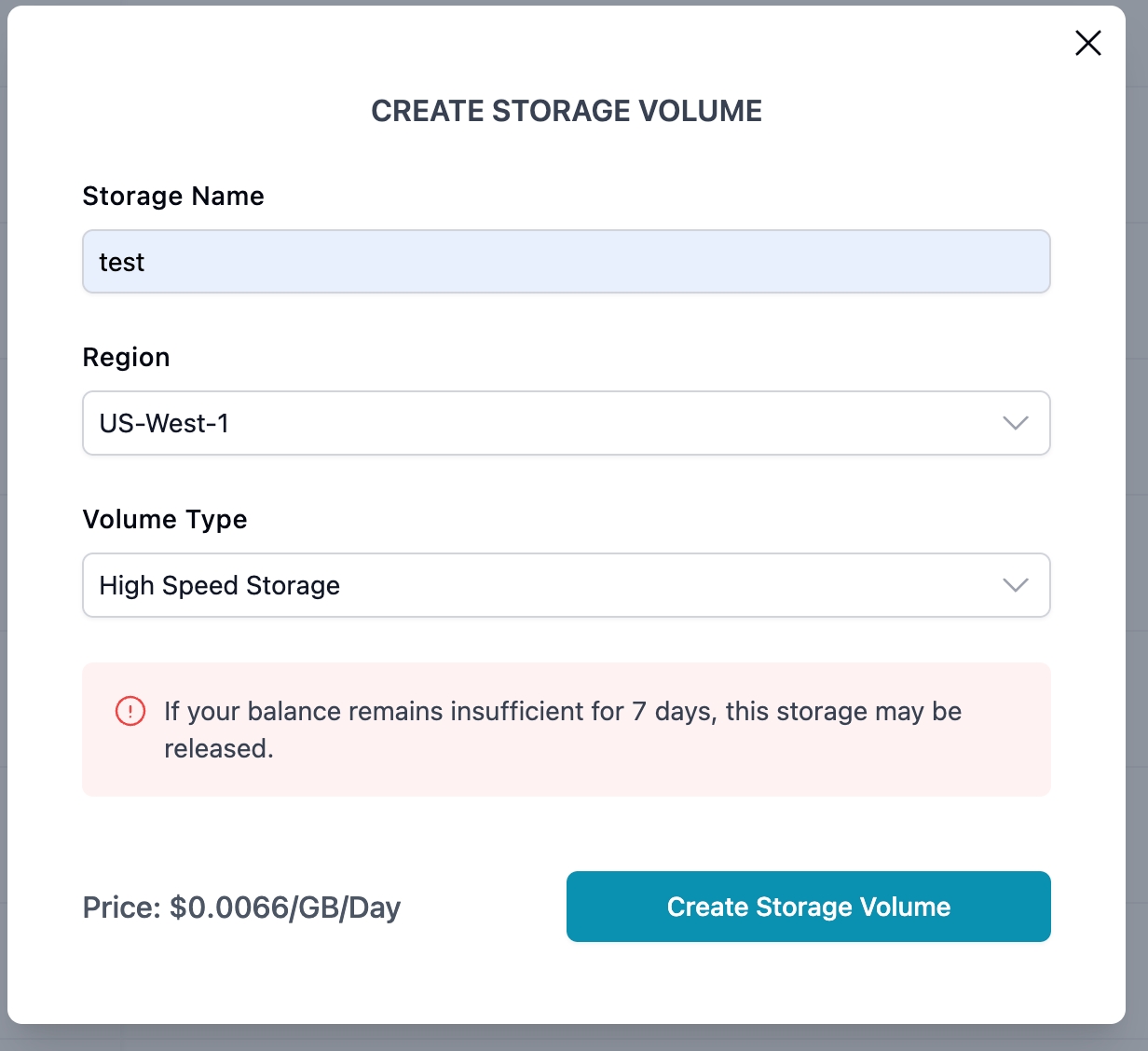Click the Volume Type chevron arrow
The height and width of the screenshot is (1051, 1148).
(x=1015, y=585)
